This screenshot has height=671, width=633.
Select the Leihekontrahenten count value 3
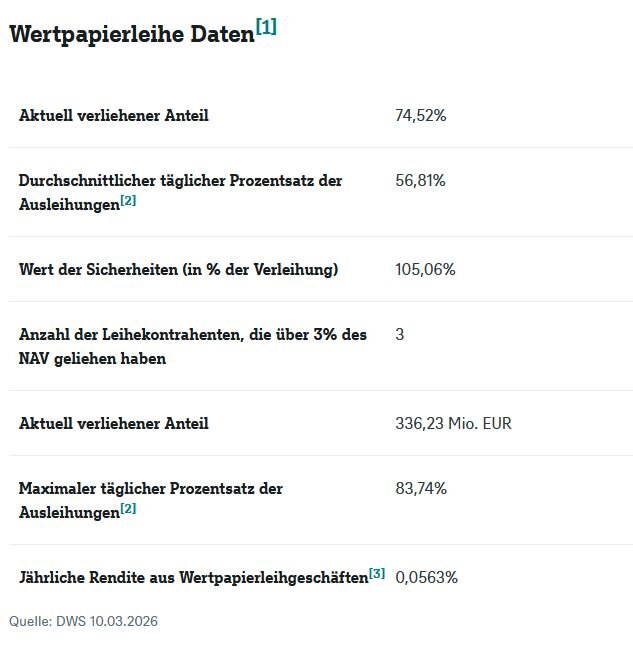tap(400, 334)
